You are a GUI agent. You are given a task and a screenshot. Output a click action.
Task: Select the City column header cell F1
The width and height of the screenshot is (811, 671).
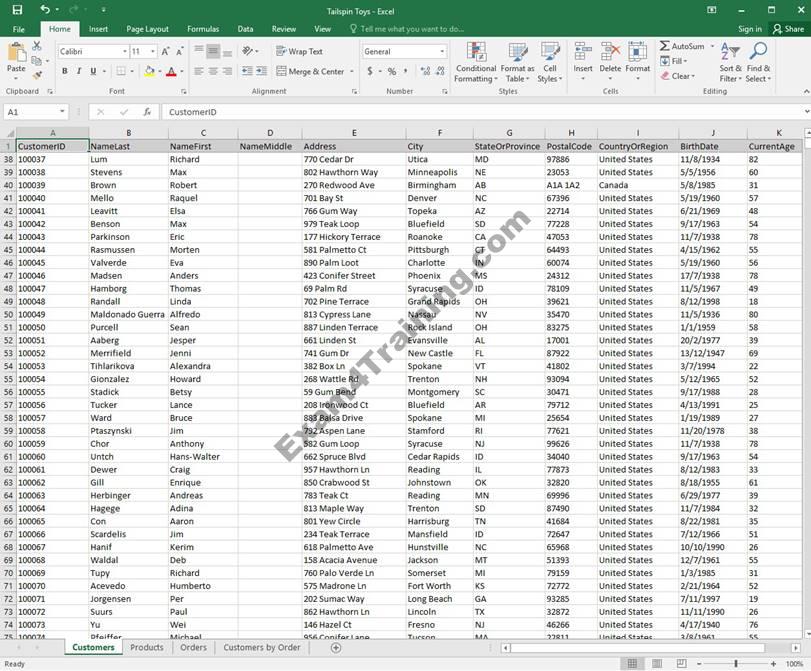[438, 146]
